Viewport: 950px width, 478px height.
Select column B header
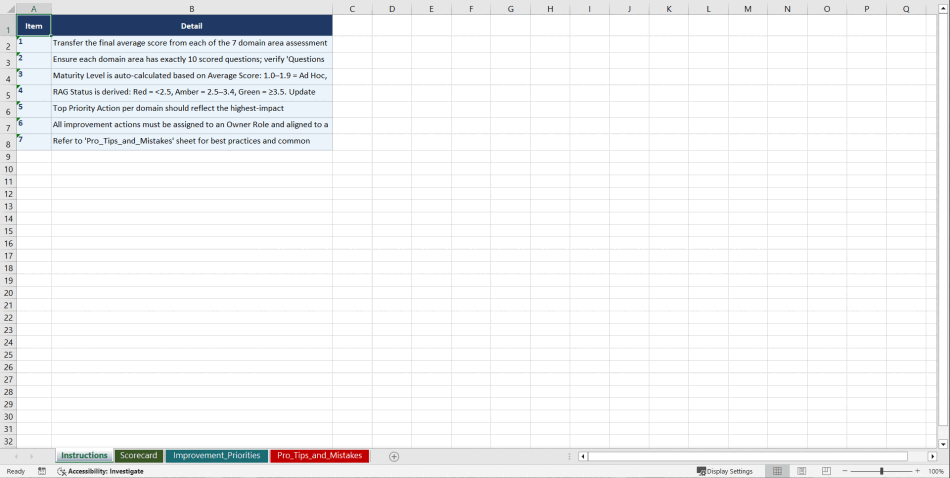pyautogui.click(x=191, y=9)
